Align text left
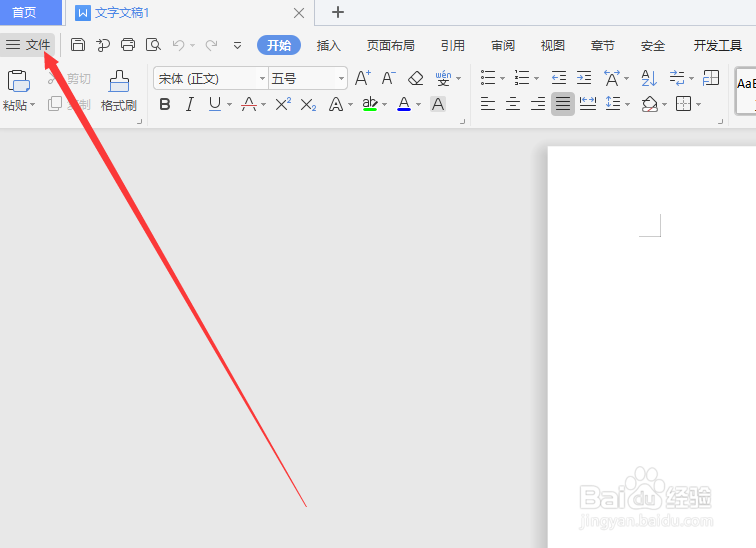Image resolution: width=756 pixels, height=548 pixels. point(488,104)
